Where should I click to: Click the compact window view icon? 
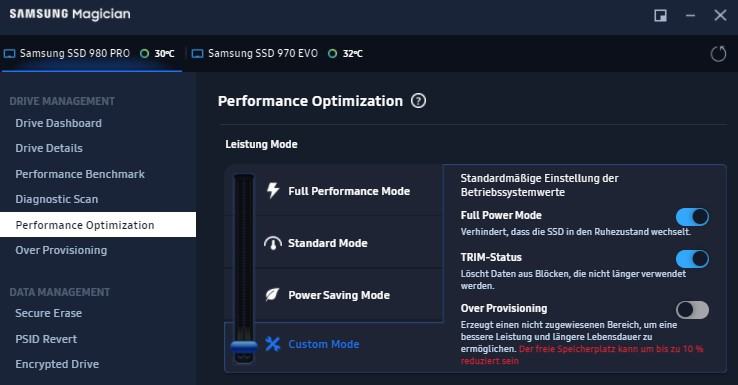pyautogui.click(x=660, y=16)
